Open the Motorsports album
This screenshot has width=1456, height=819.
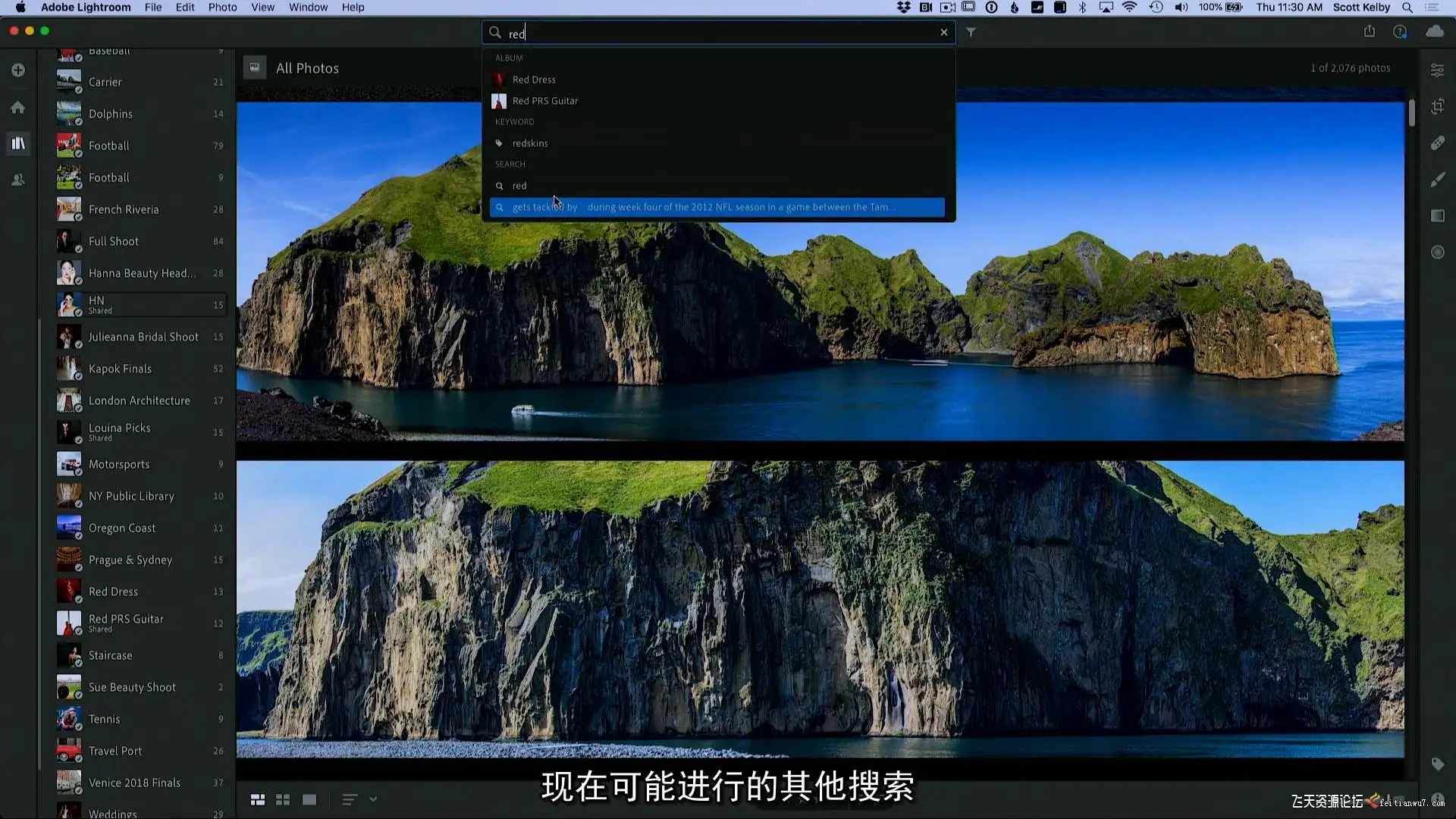tap(141, 464)
